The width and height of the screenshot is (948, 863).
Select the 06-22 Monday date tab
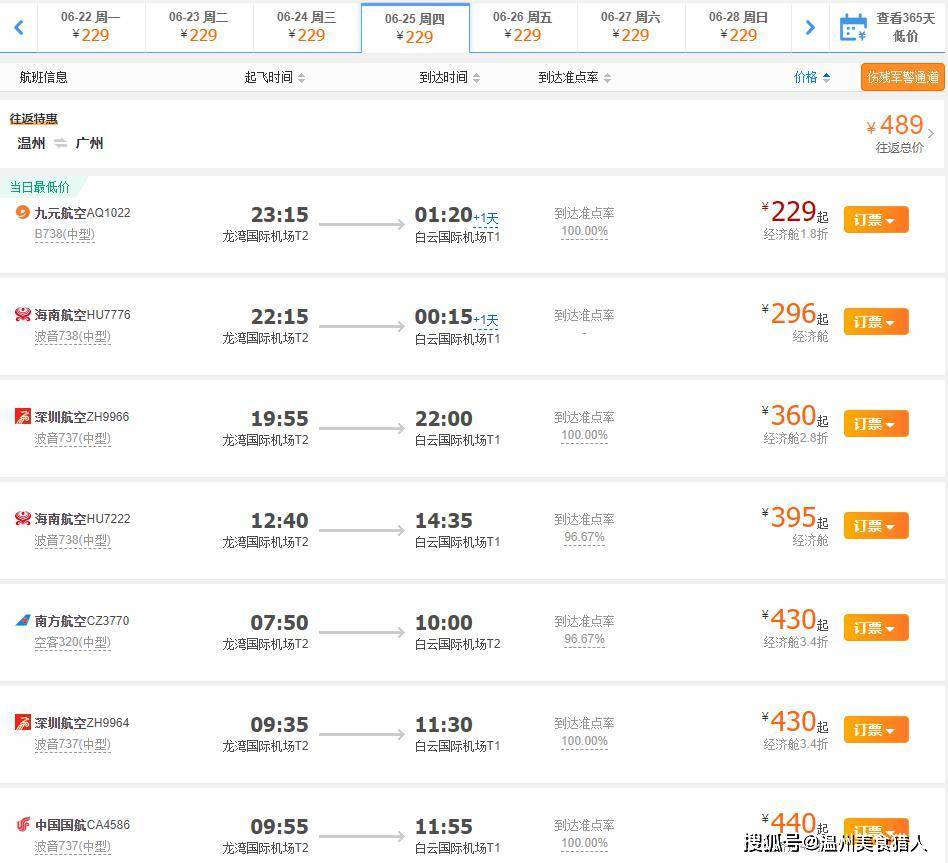91,27
